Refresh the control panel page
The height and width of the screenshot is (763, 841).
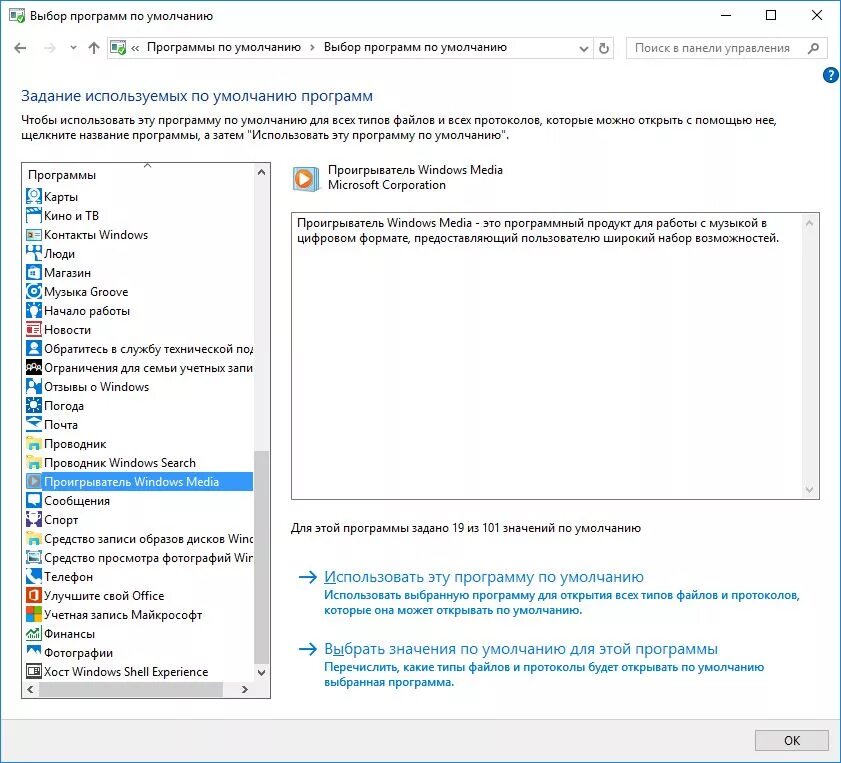coord(604,48)
